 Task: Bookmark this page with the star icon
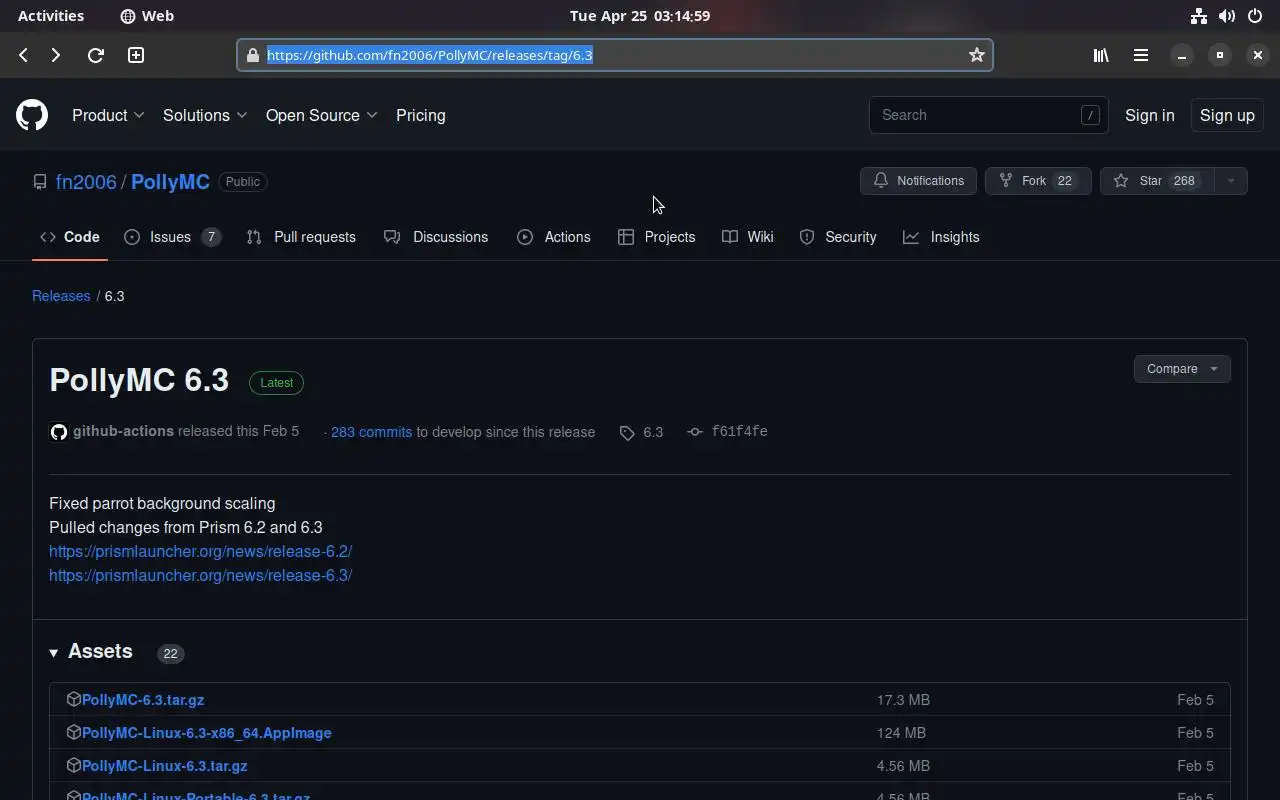977,55
